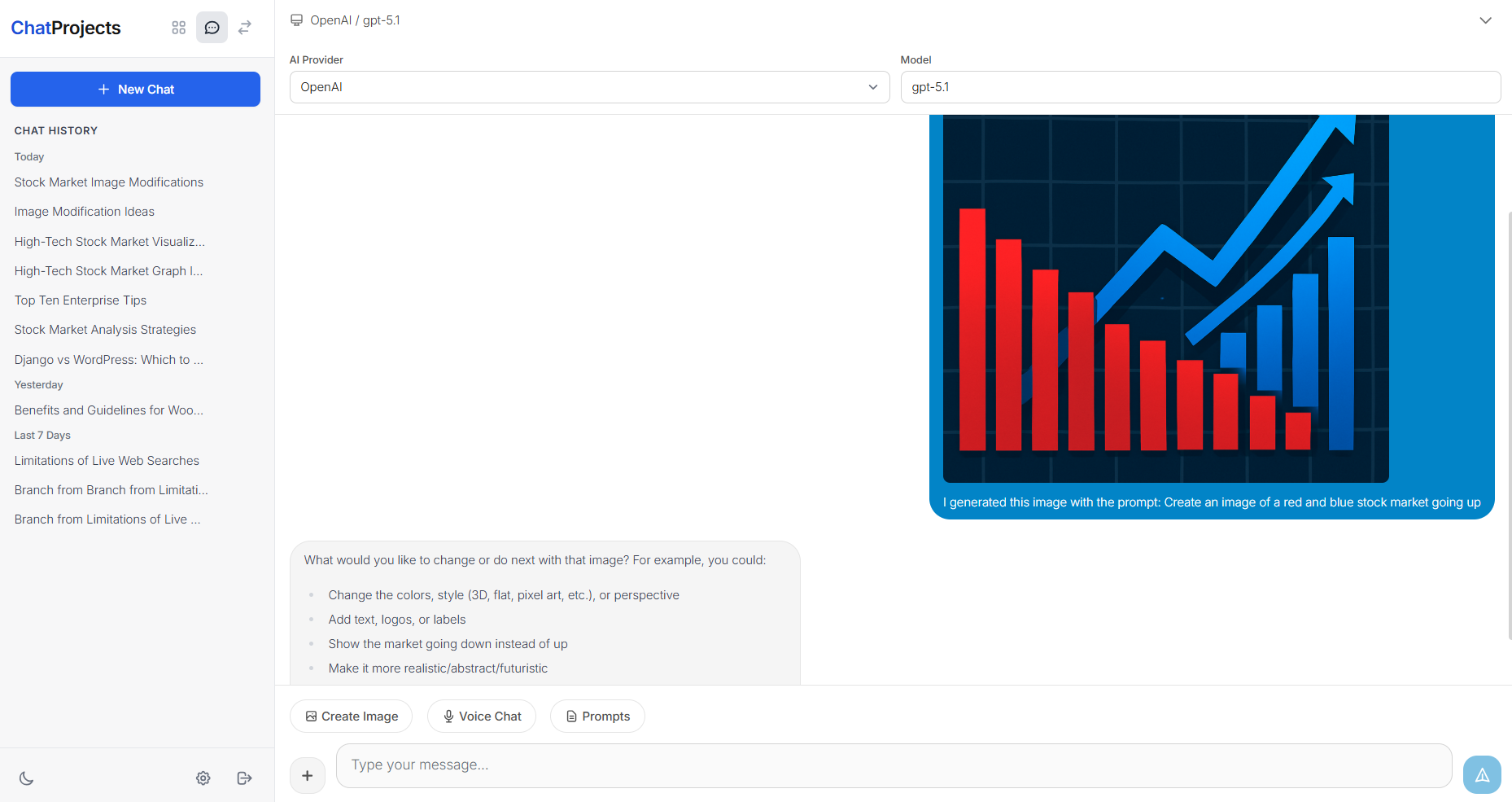Start a New Chat
The height and width of the screenshot is (802, 1512).
135,89
